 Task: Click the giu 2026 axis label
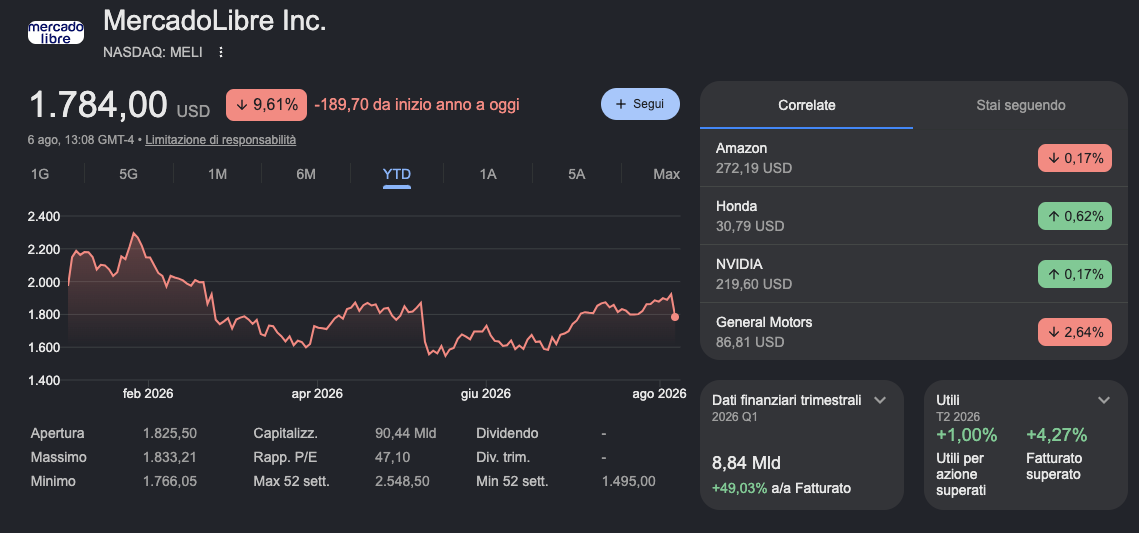[485, 394]
